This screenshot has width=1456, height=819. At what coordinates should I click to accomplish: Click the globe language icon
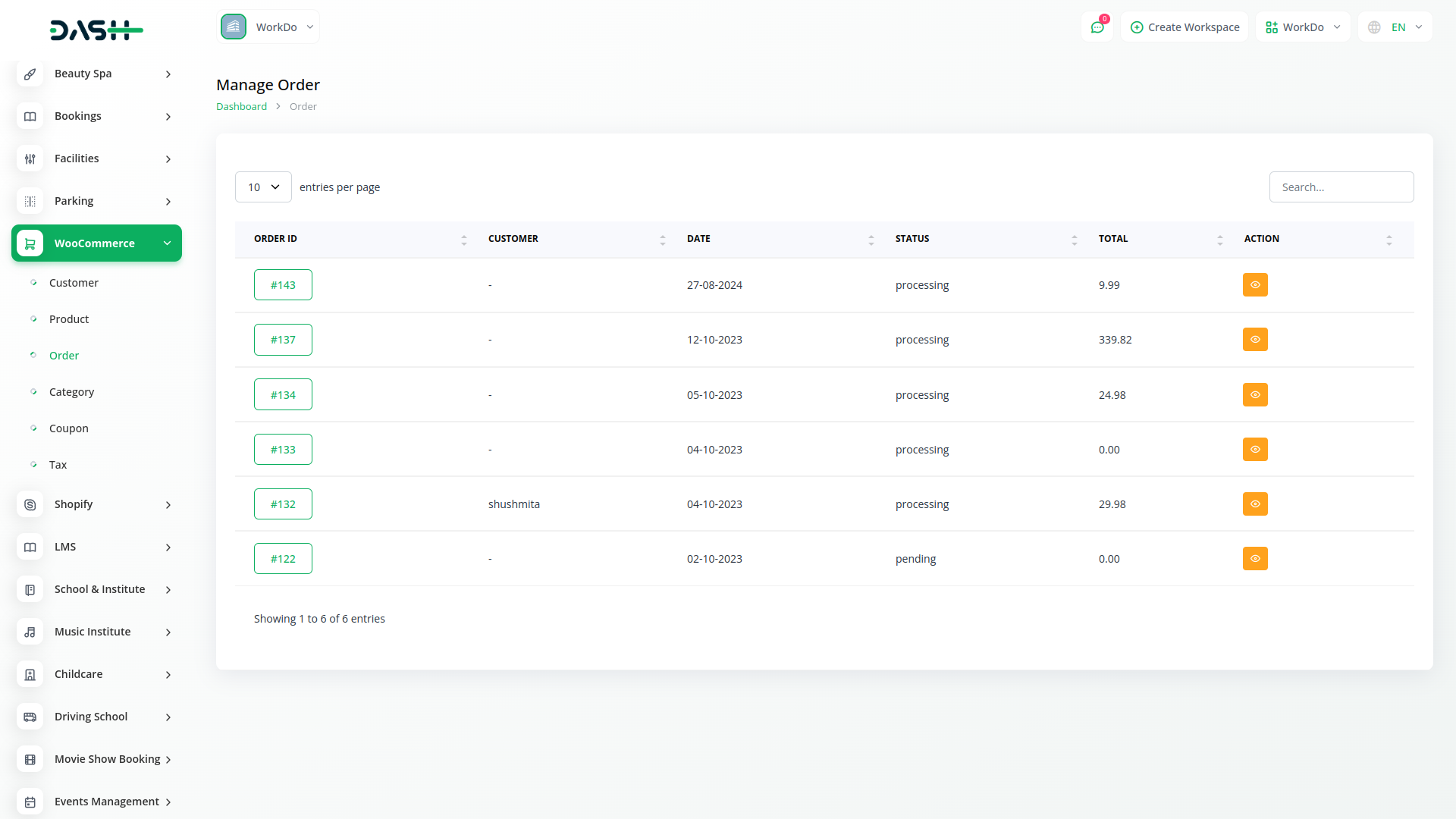pyautogui.click(x=1374, y=27)
